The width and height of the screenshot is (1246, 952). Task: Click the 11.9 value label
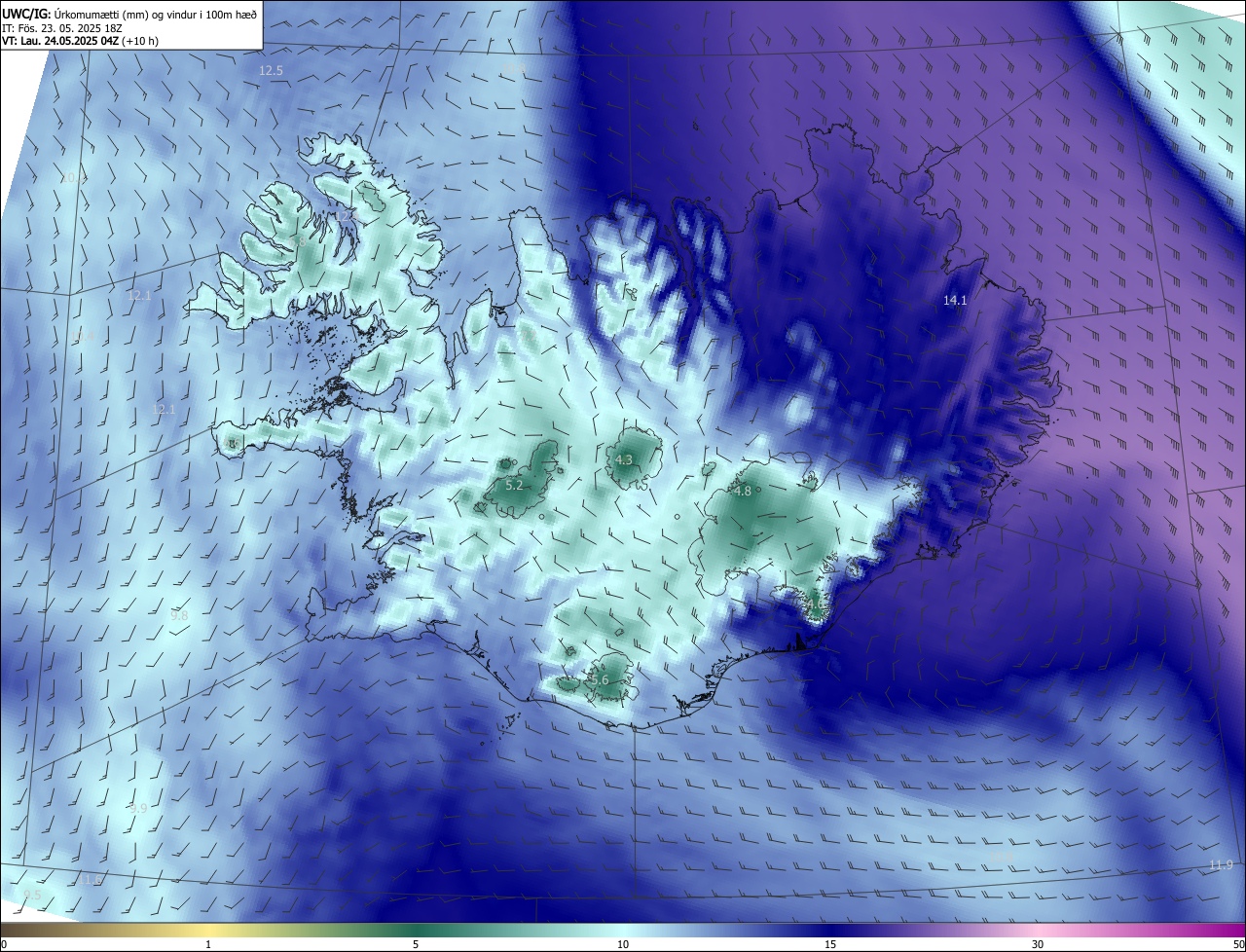point(1221,865)
